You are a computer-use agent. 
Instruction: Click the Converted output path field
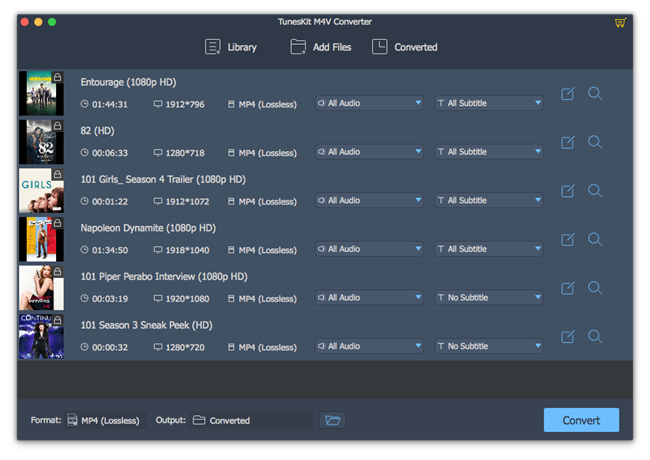[x=251, y=420]
